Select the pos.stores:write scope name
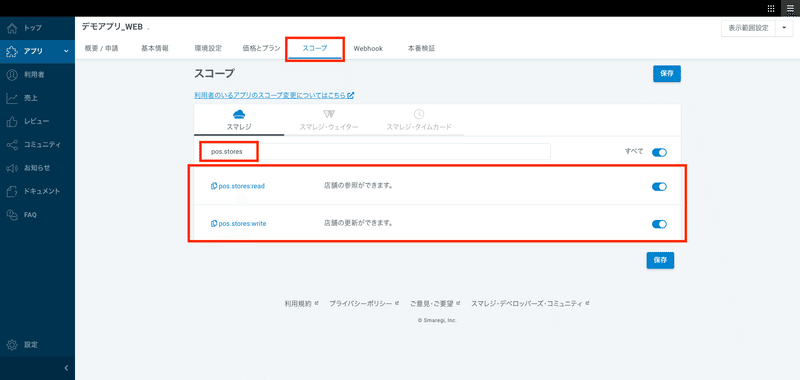Image resolution: width=800 pixels, height=380 pixels. (x=243, y=223)
